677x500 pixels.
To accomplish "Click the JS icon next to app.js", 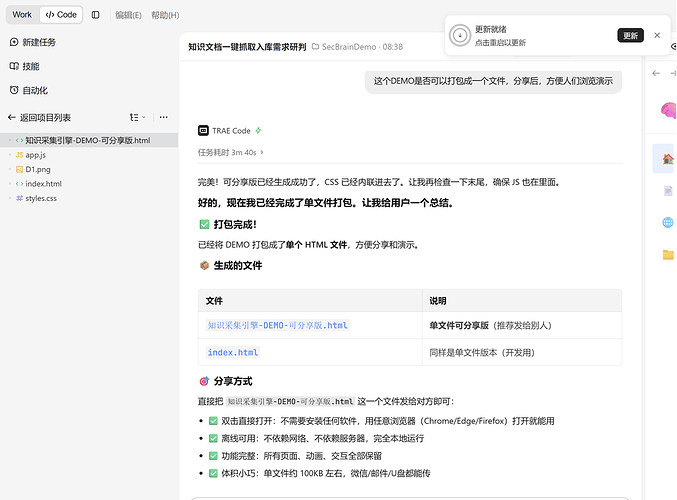I will (19, 155).
